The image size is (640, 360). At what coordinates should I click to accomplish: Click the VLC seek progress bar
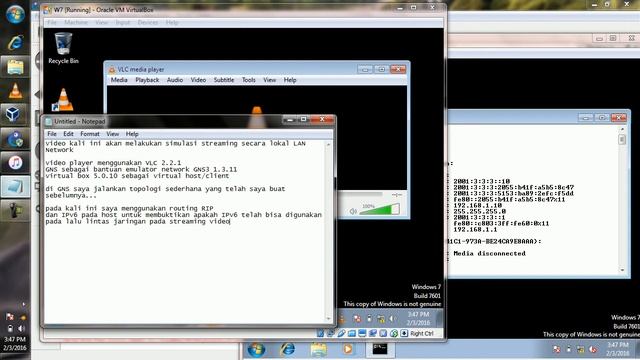pyautogui.click(x=360, y=195)
